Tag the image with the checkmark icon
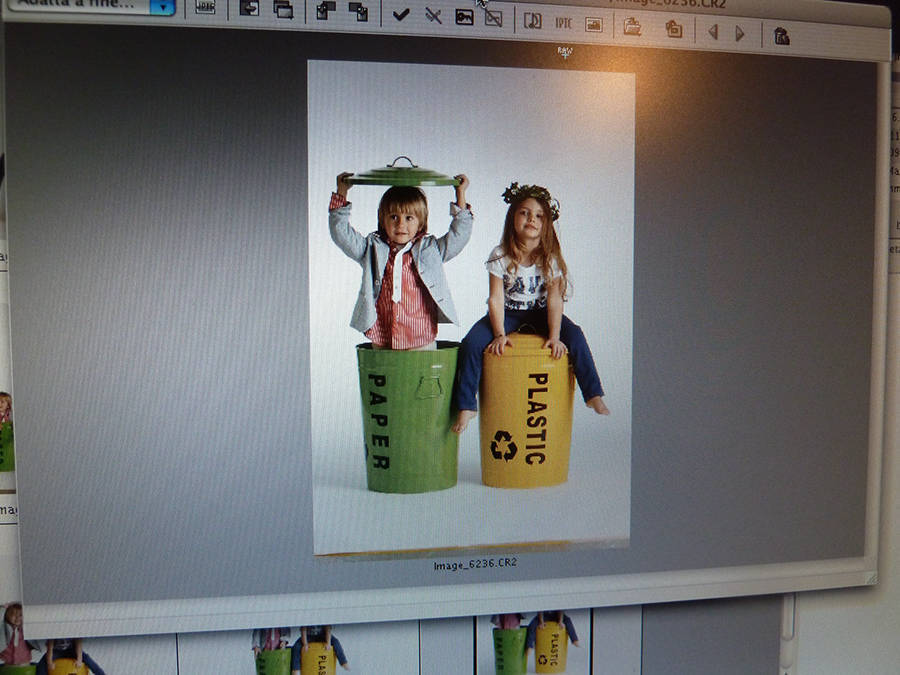This screenshot has width=900, height=675. point(401,14)
